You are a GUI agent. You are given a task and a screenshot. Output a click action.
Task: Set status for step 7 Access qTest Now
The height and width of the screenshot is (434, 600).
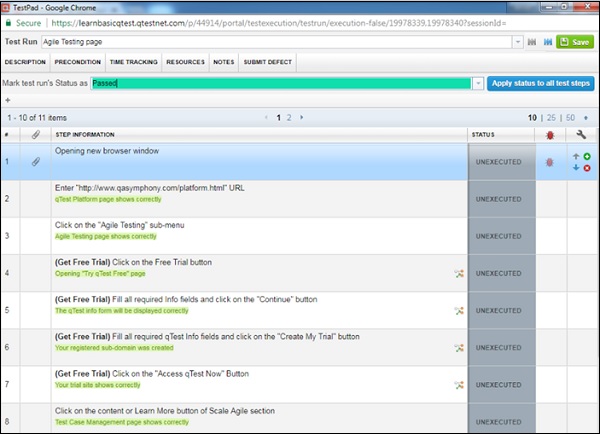pos(501,385)
